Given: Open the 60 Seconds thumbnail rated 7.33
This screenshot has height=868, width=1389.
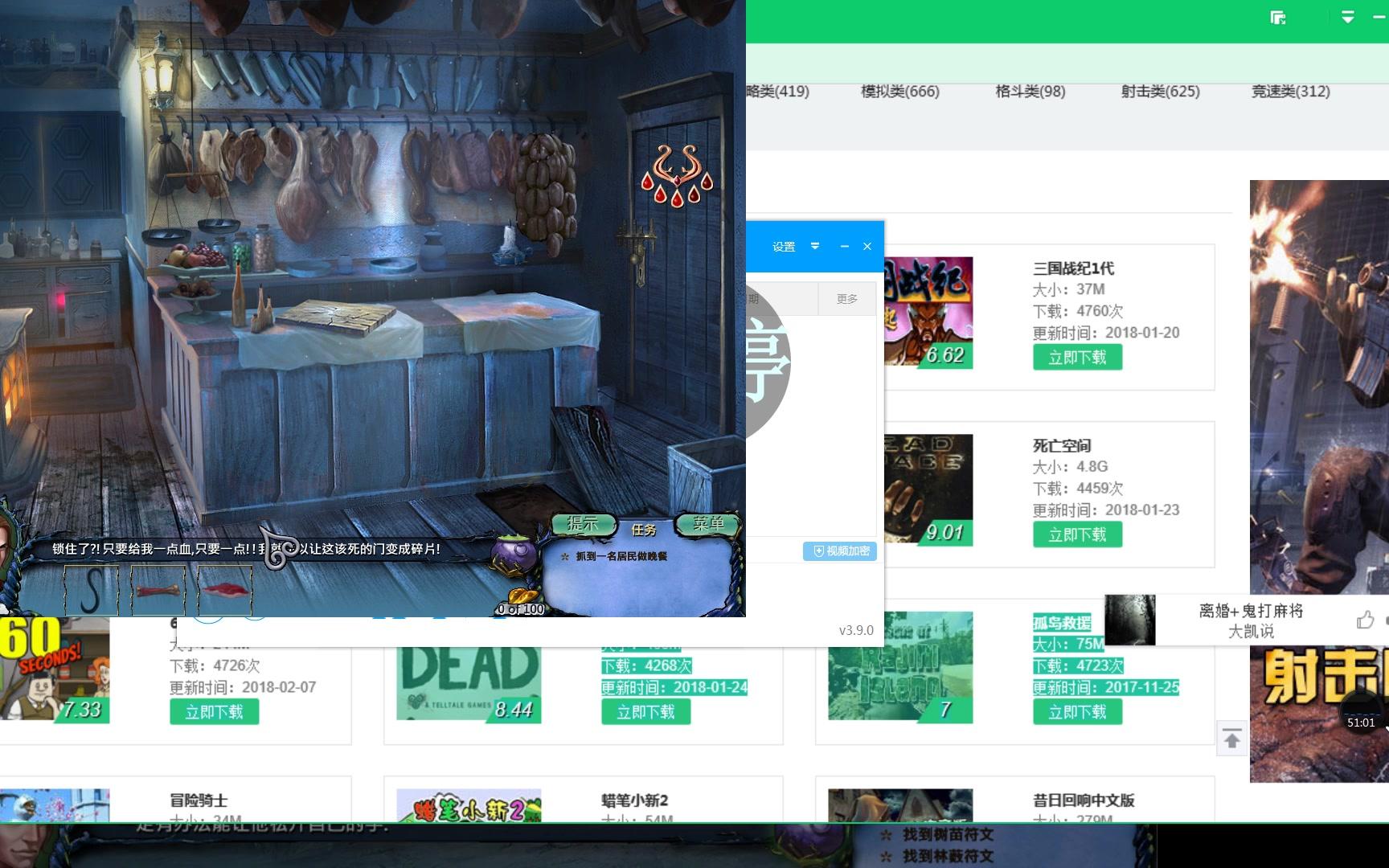Looking at the screenshot, I should pyautogui.click(x=55, y=669).
